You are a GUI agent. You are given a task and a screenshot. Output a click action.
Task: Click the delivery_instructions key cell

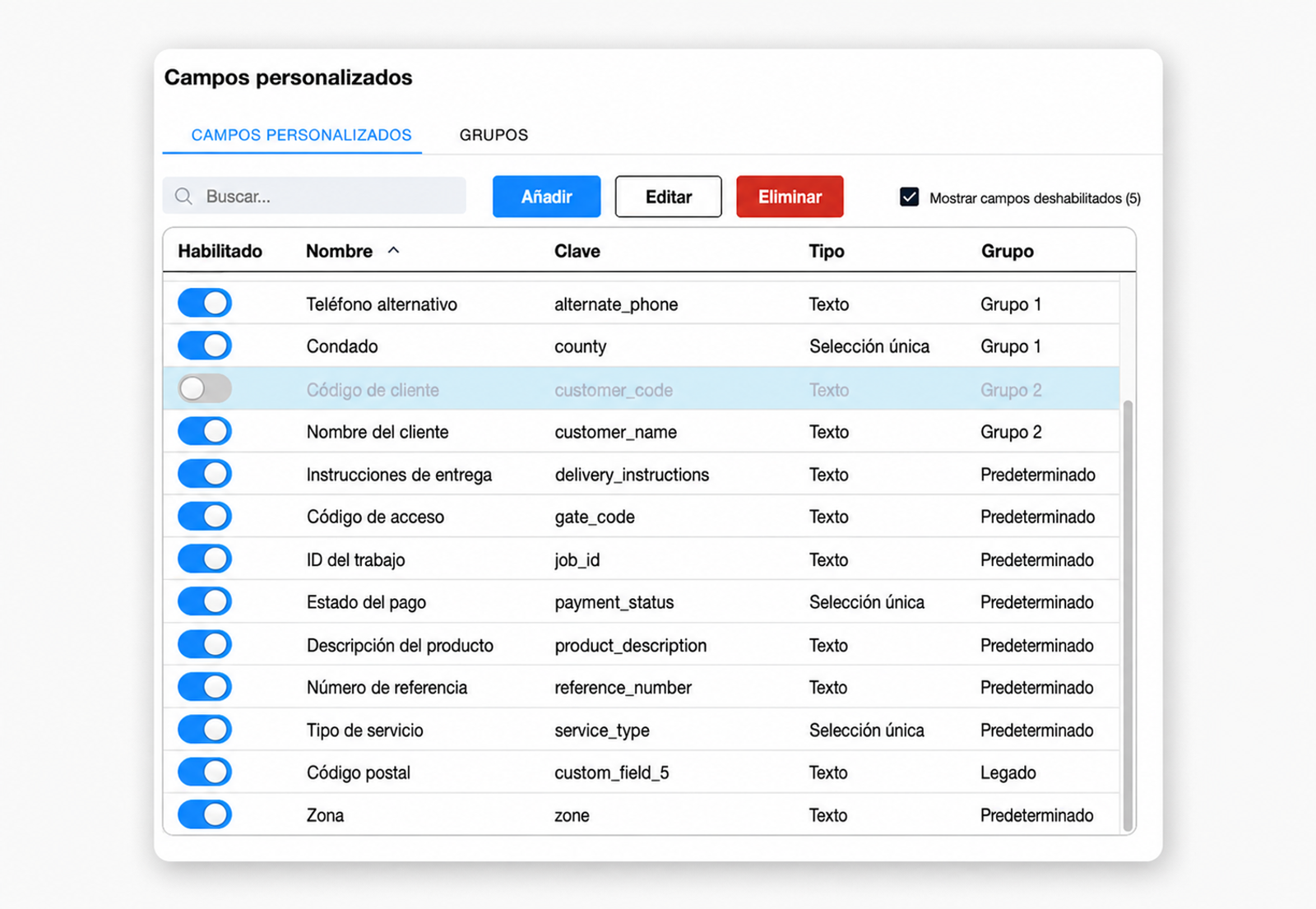pos(632,475)
